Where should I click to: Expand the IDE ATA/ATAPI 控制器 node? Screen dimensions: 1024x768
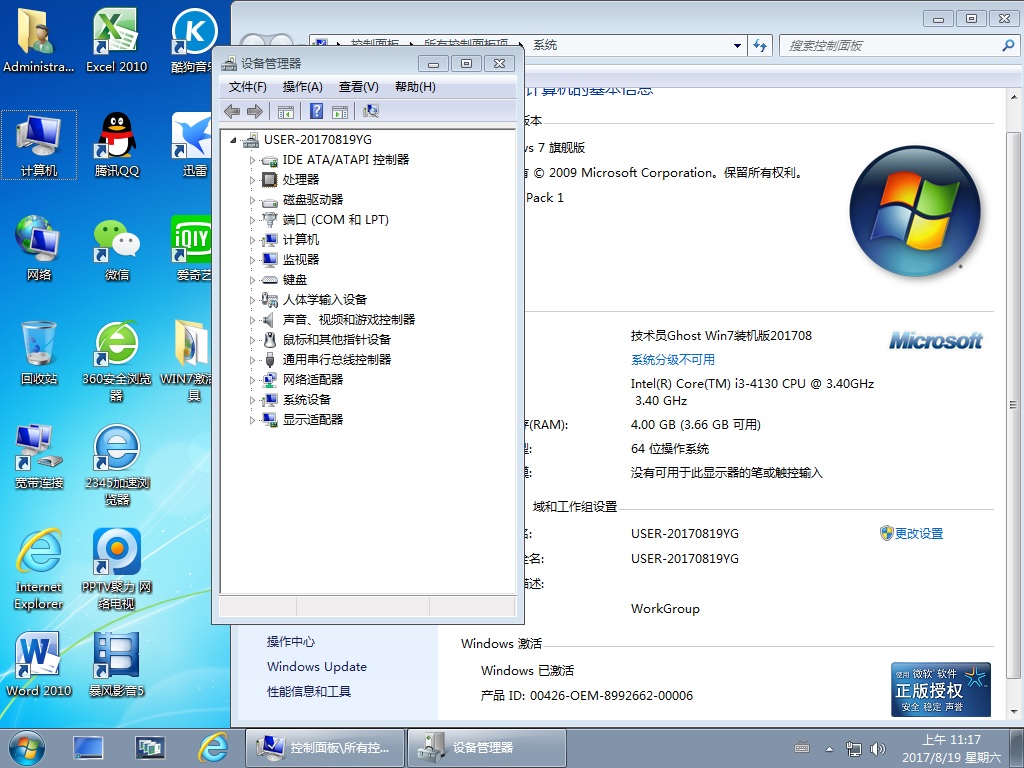(252, 160)
